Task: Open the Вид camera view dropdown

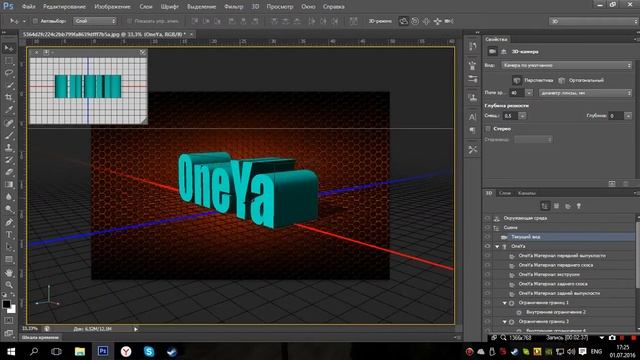Action: pos(567,65)
